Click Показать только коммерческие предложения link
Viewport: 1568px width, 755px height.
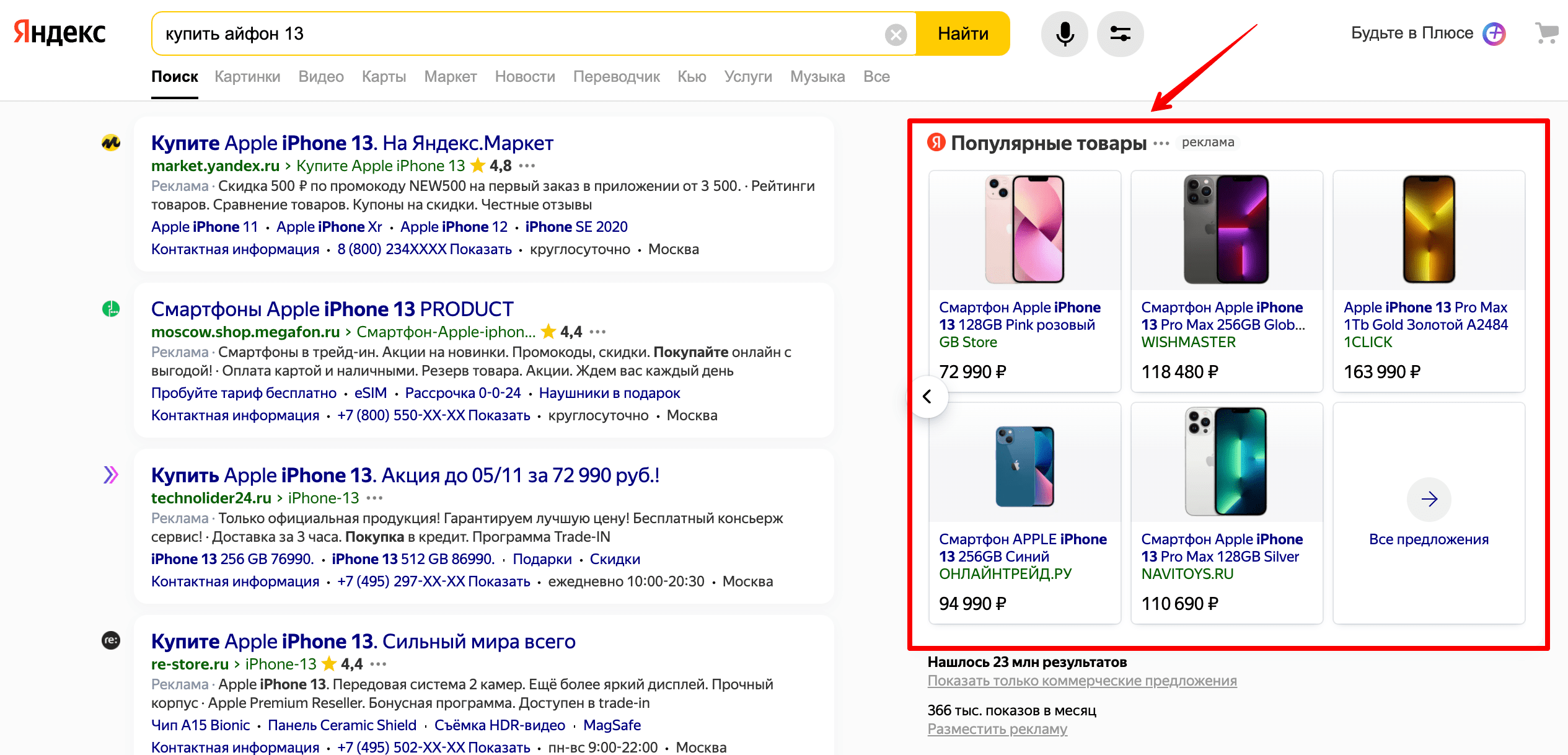pos(1081,681)
